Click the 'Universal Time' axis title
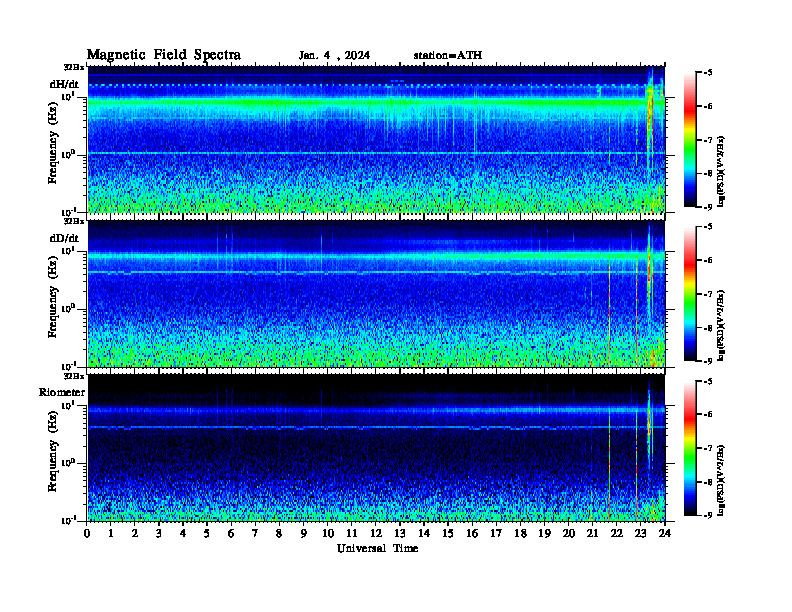 tap(377, 548)
